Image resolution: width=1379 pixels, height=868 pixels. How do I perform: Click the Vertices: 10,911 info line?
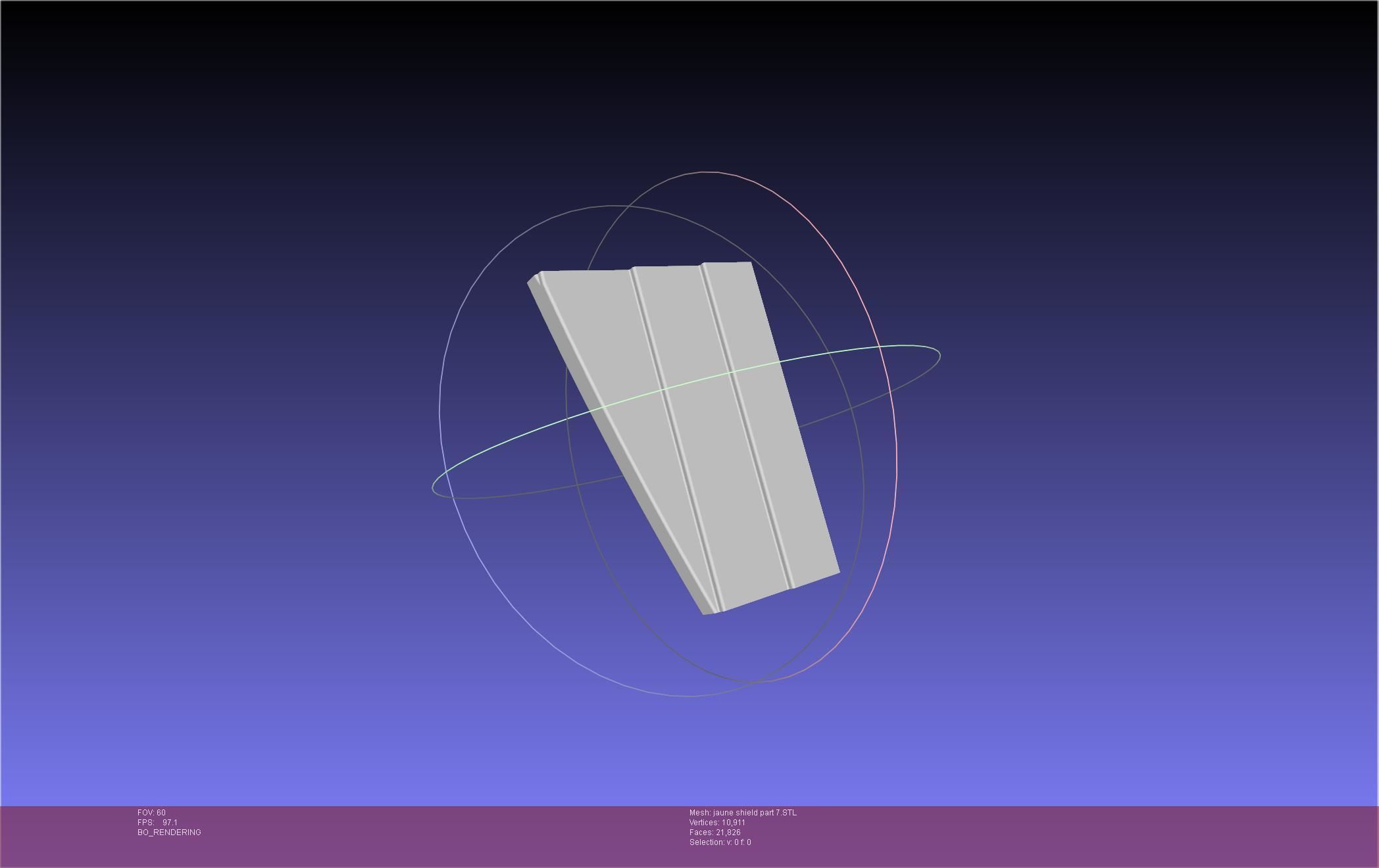click(717, 823)
